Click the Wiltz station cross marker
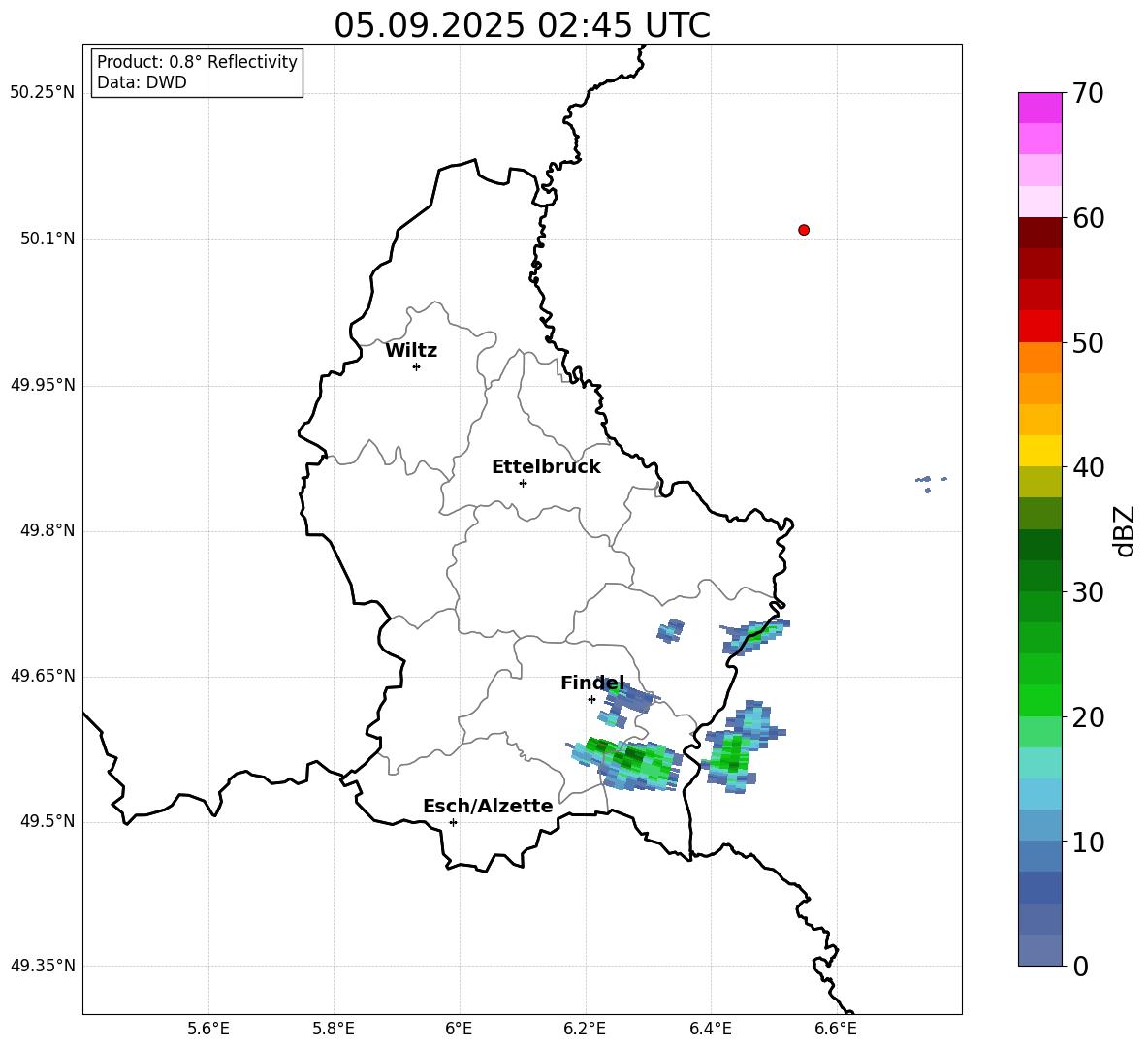 click(417, 366)
